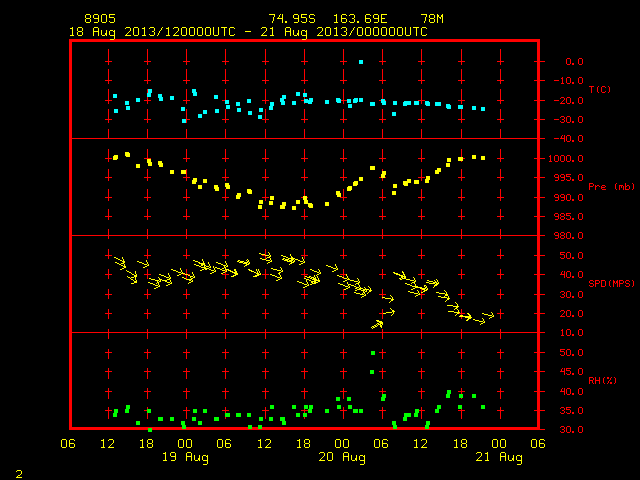Image resolution: width=640 pixels, height=480 pixels.
Task: Click station ID 8905 in header
Action: click(x=100, y=19)
